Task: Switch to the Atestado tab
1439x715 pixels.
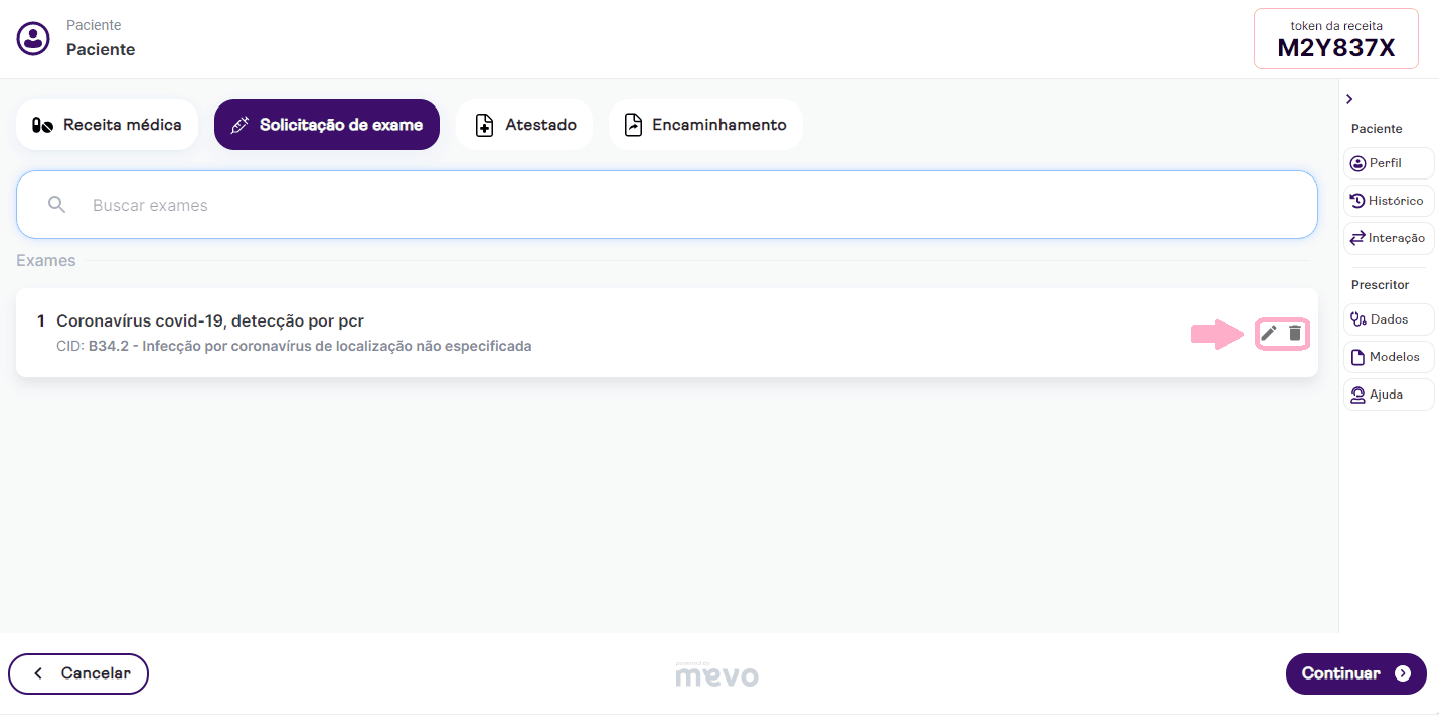Action: 525,125
